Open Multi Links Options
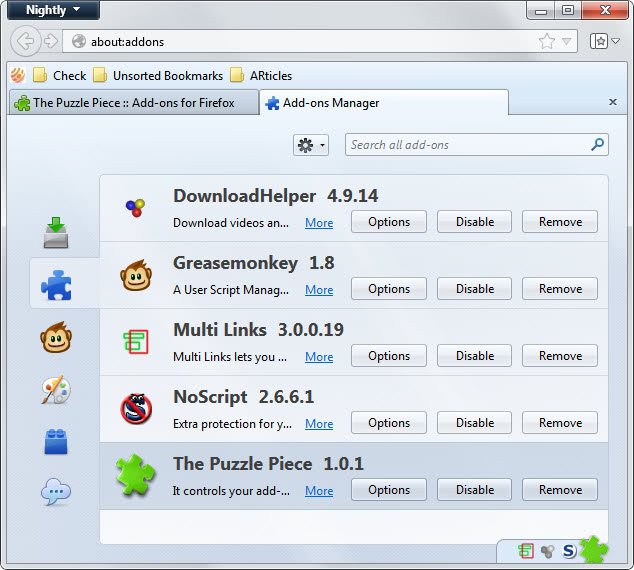This screenshot has height=570, width=634. 389,356
